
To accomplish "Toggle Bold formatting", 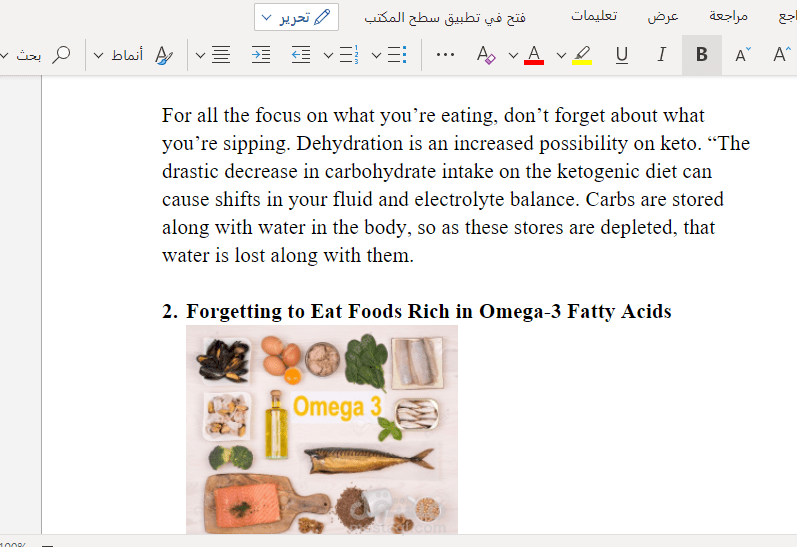I will [701, 55].
